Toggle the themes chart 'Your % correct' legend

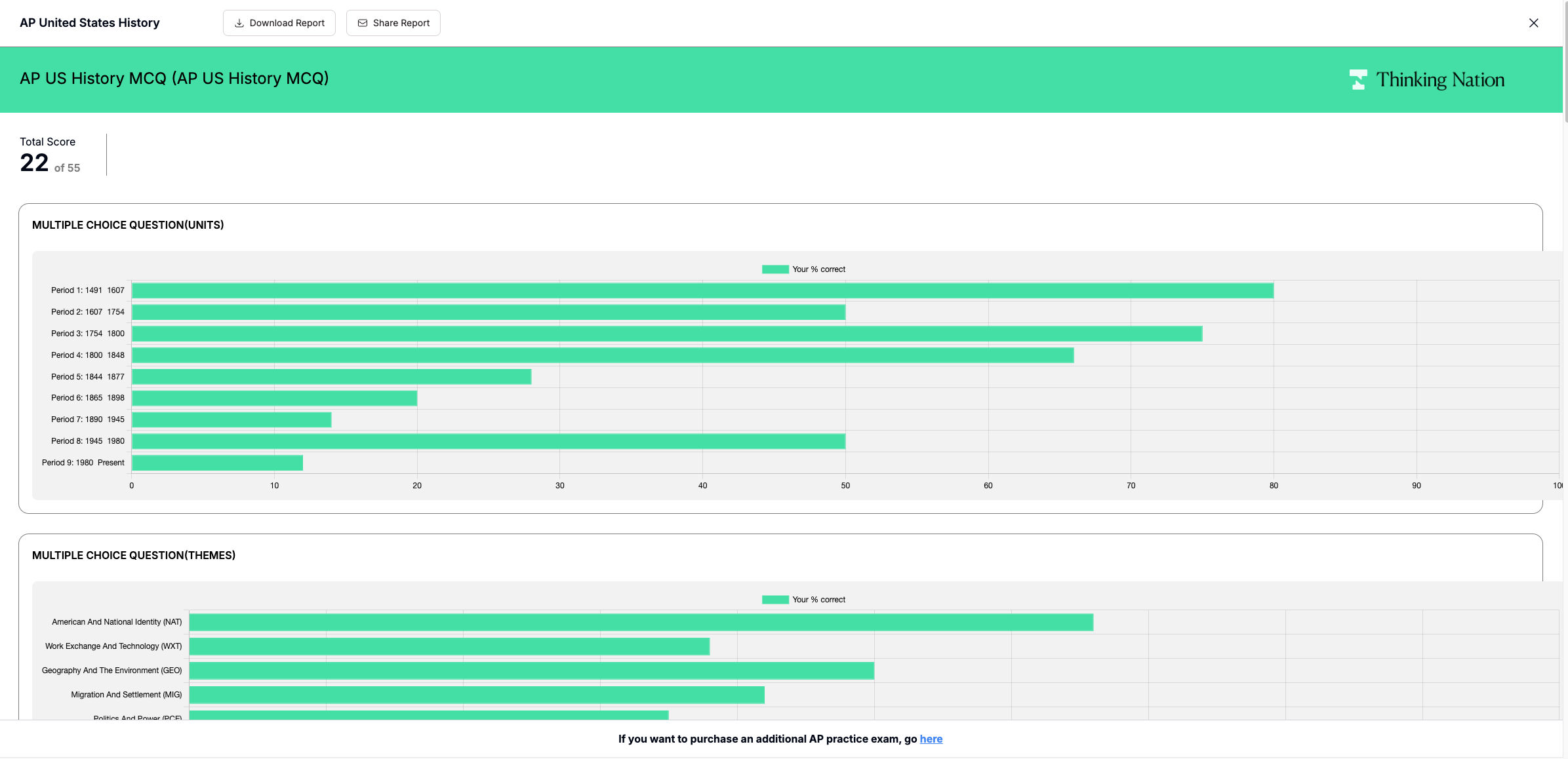818,600
